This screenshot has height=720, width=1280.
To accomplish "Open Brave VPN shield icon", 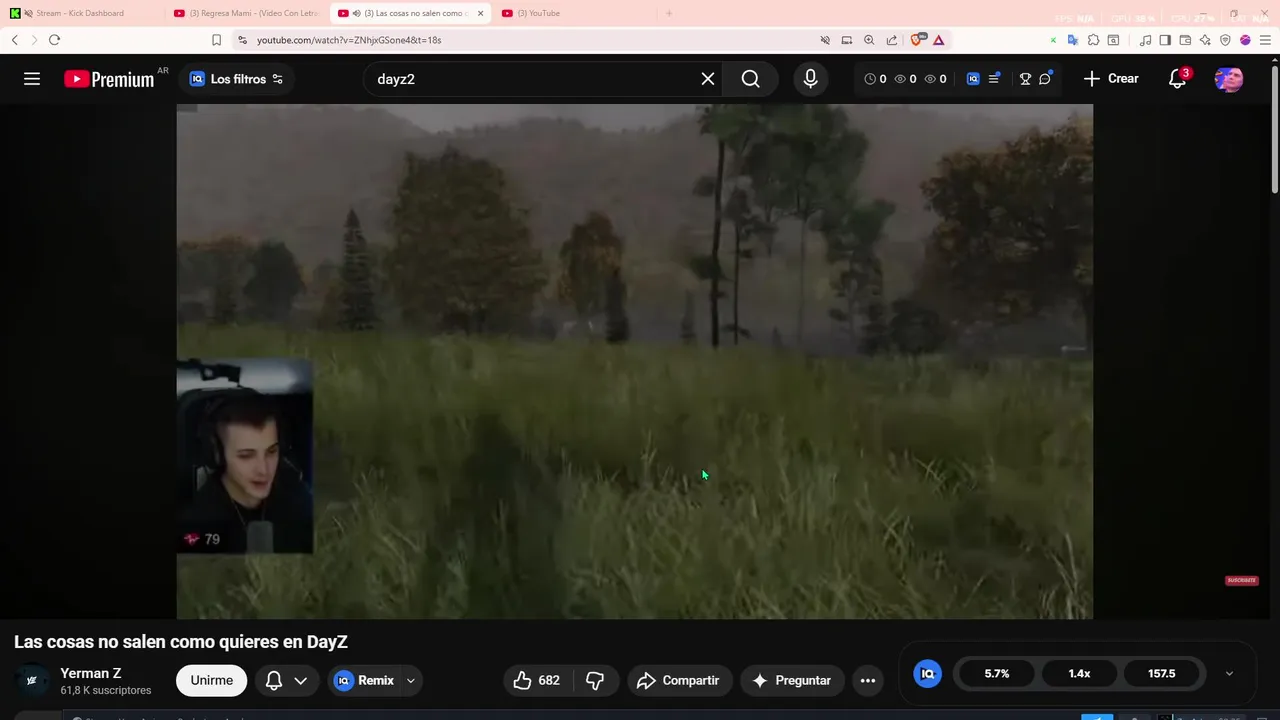I will [1225, 40].
